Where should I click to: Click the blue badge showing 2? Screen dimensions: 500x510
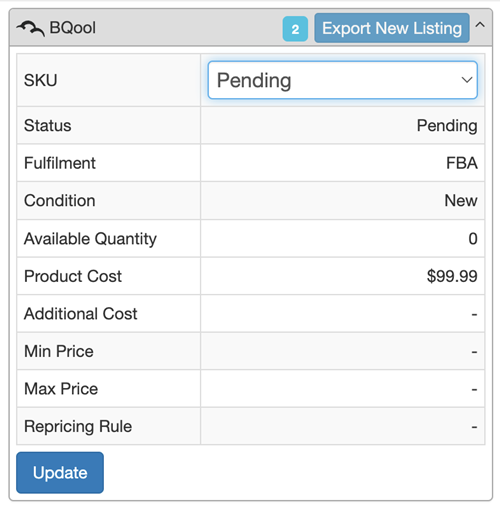click(x=295, y=29)
